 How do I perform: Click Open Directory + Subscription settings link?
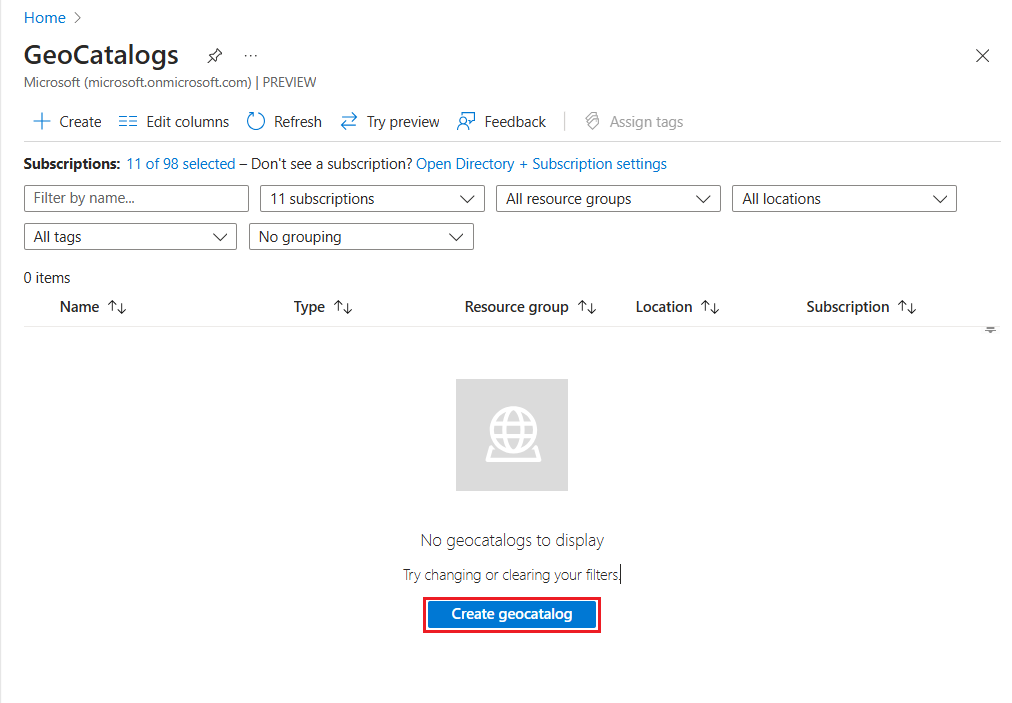541,164
